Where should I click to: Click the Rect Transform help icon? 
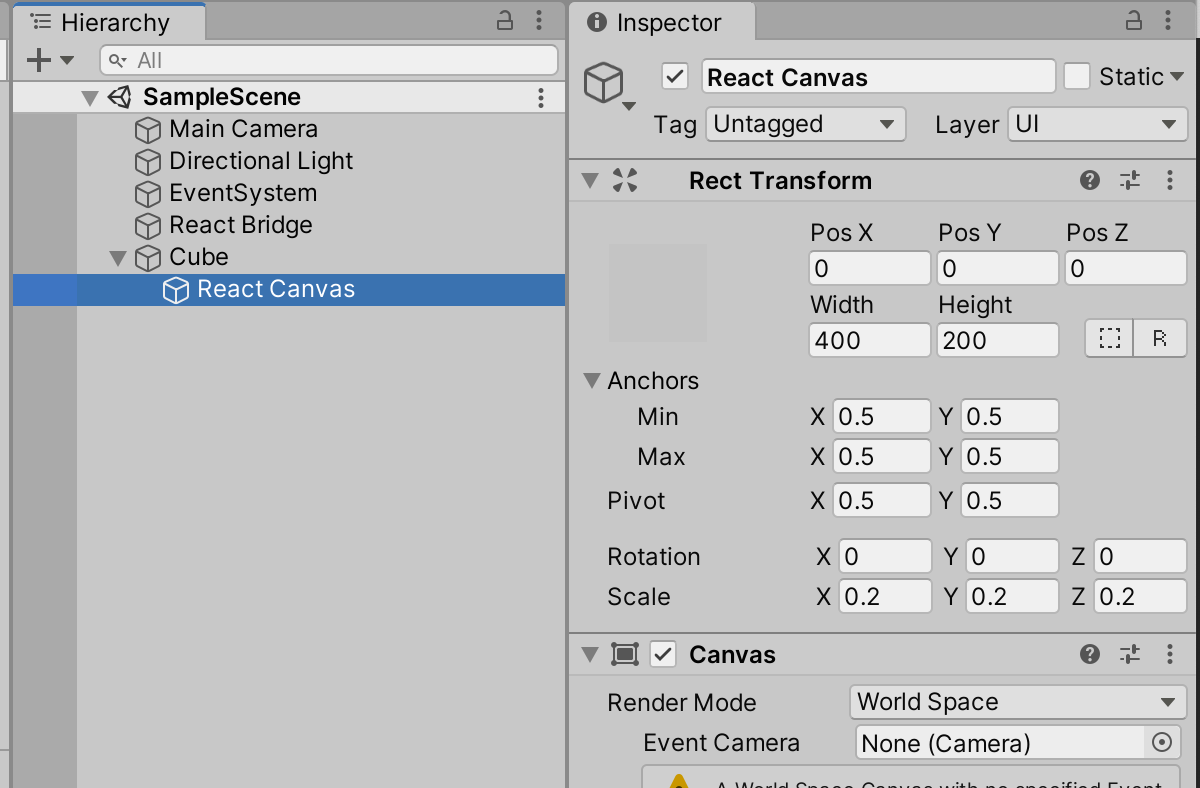[1090, 181]
